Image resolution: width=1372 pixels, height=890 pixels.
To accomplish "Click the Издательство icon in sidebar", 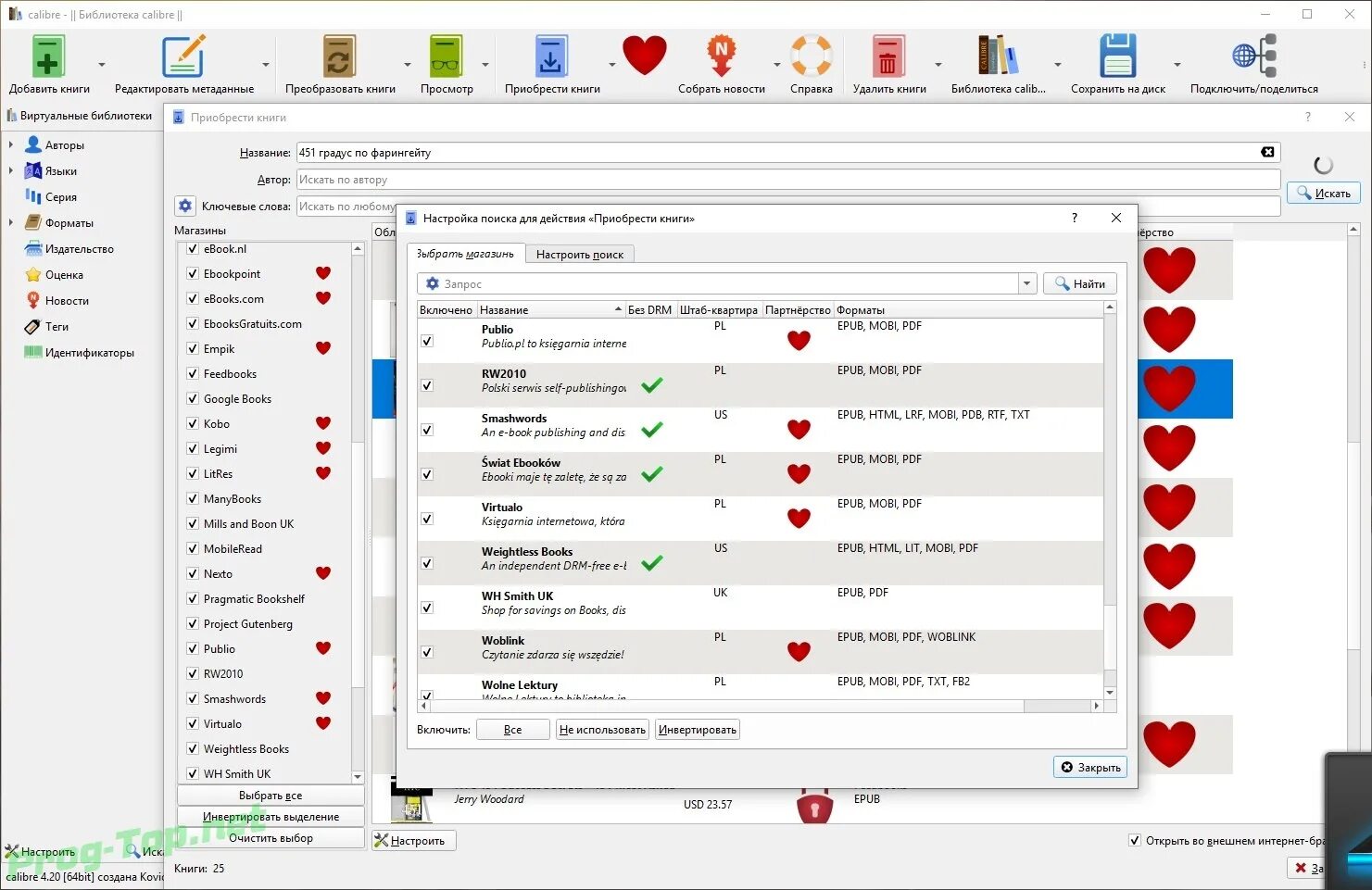I will point(33,248).
